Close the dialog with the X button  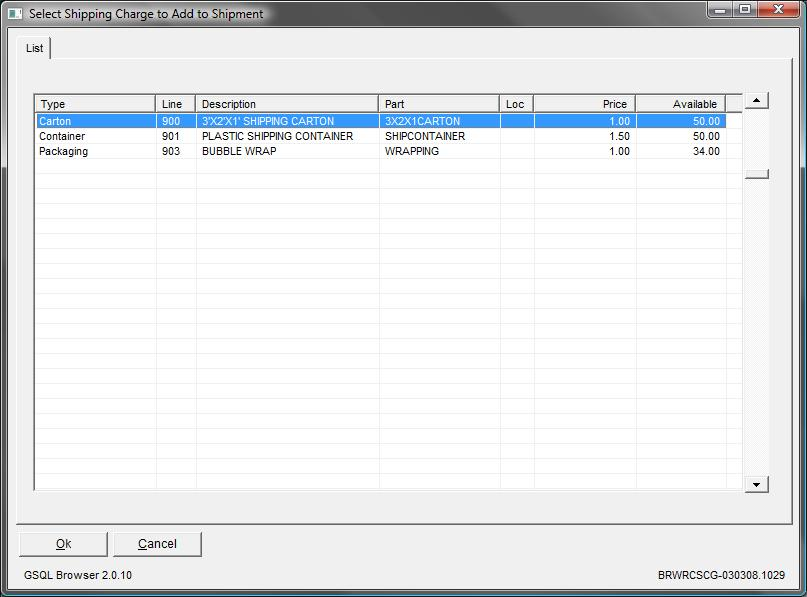coord(779,9)
